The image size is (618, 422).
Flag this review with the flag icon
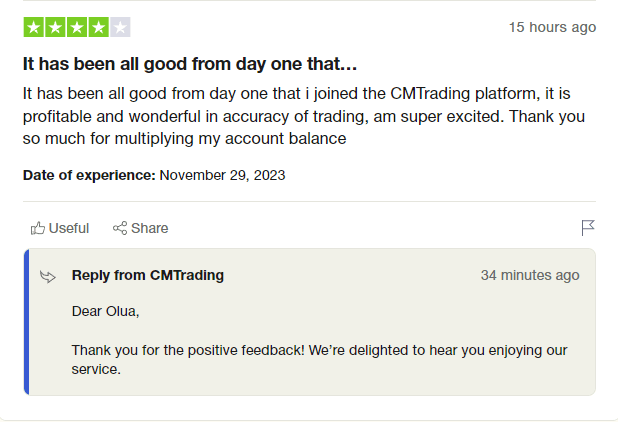[x=588, y=228]
